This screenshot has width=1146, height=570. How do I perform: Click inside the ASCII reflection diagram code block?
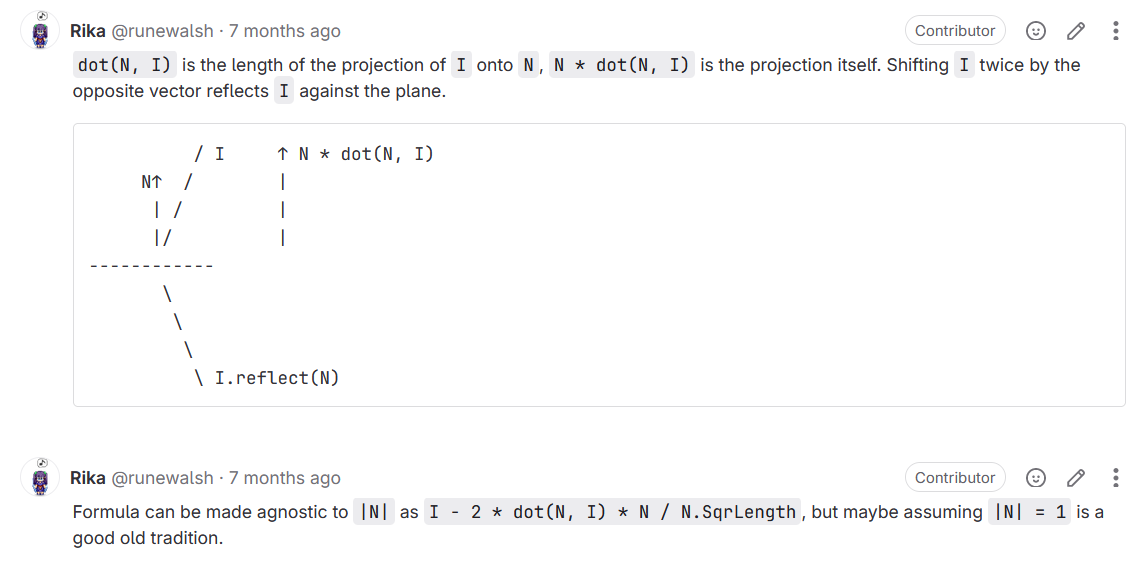point(599,265)
